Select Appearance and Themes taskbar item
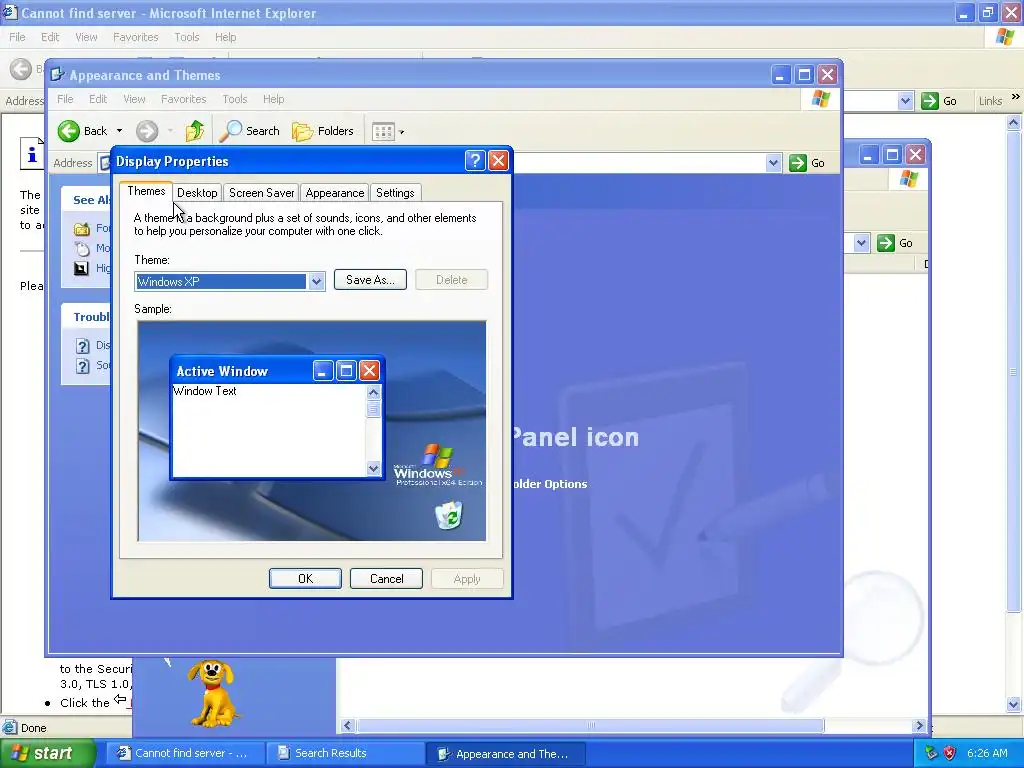 point(505,754)
